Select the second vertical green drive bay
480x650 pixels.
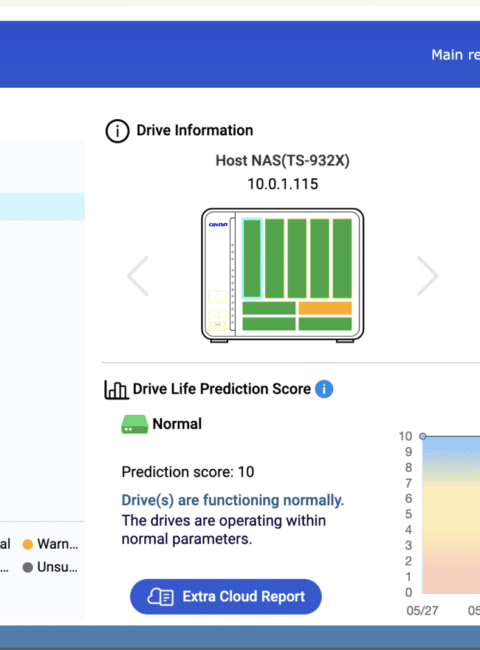(274, 258)
